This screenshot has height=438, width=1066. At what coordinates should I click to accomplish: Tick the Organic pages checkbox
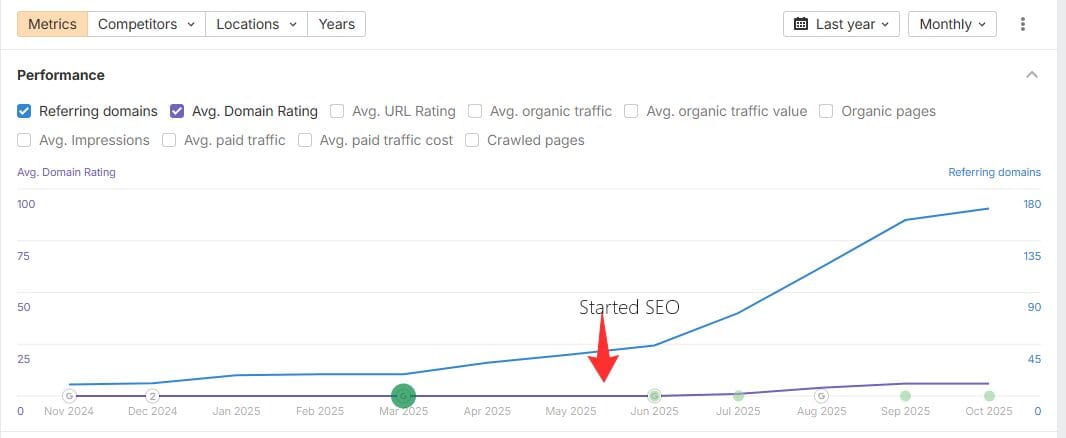click(x=827, y=111)
